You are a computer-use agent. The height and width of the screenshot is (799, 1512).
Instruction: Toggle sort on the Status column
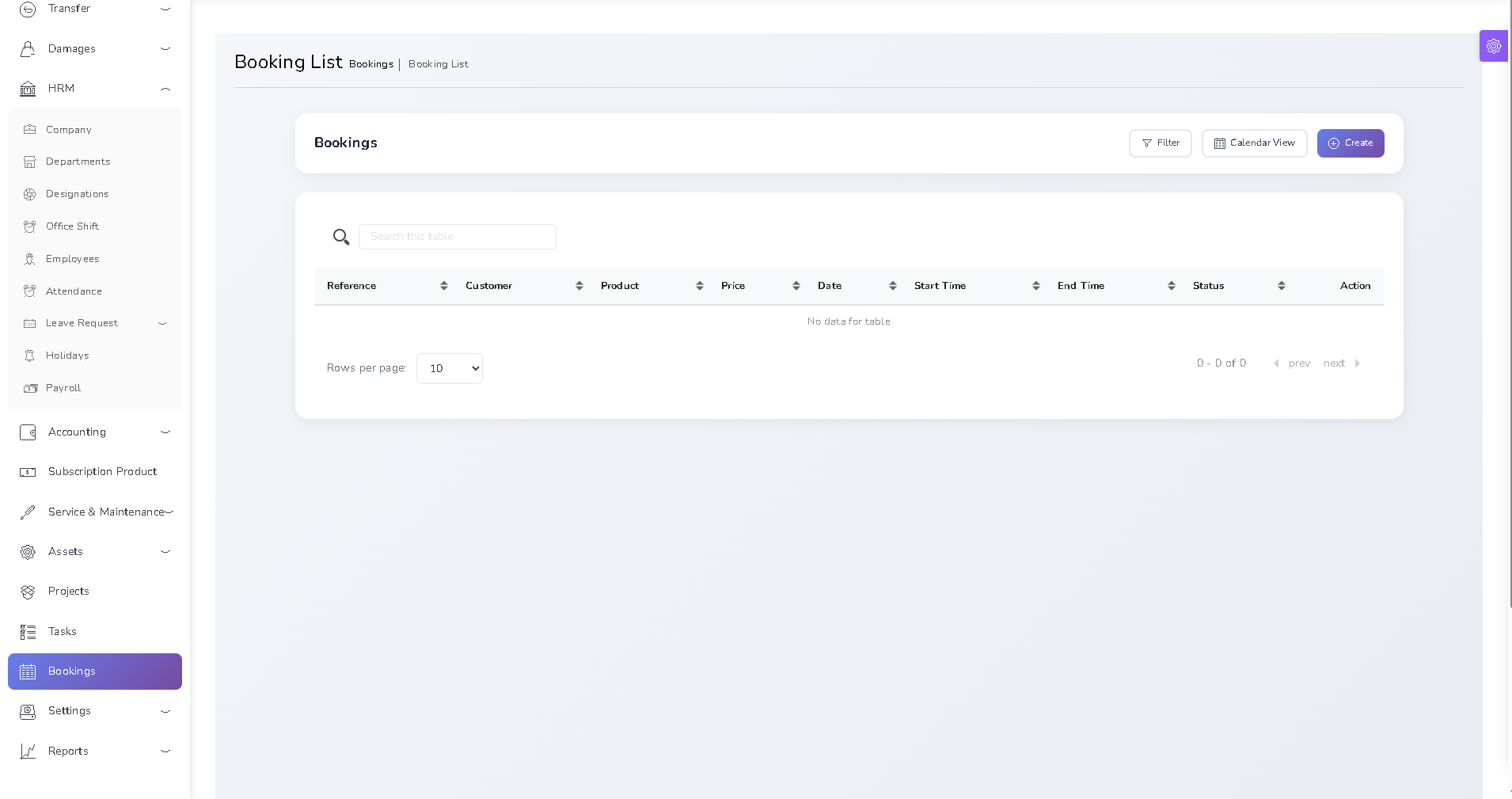tap(1281, 286)
